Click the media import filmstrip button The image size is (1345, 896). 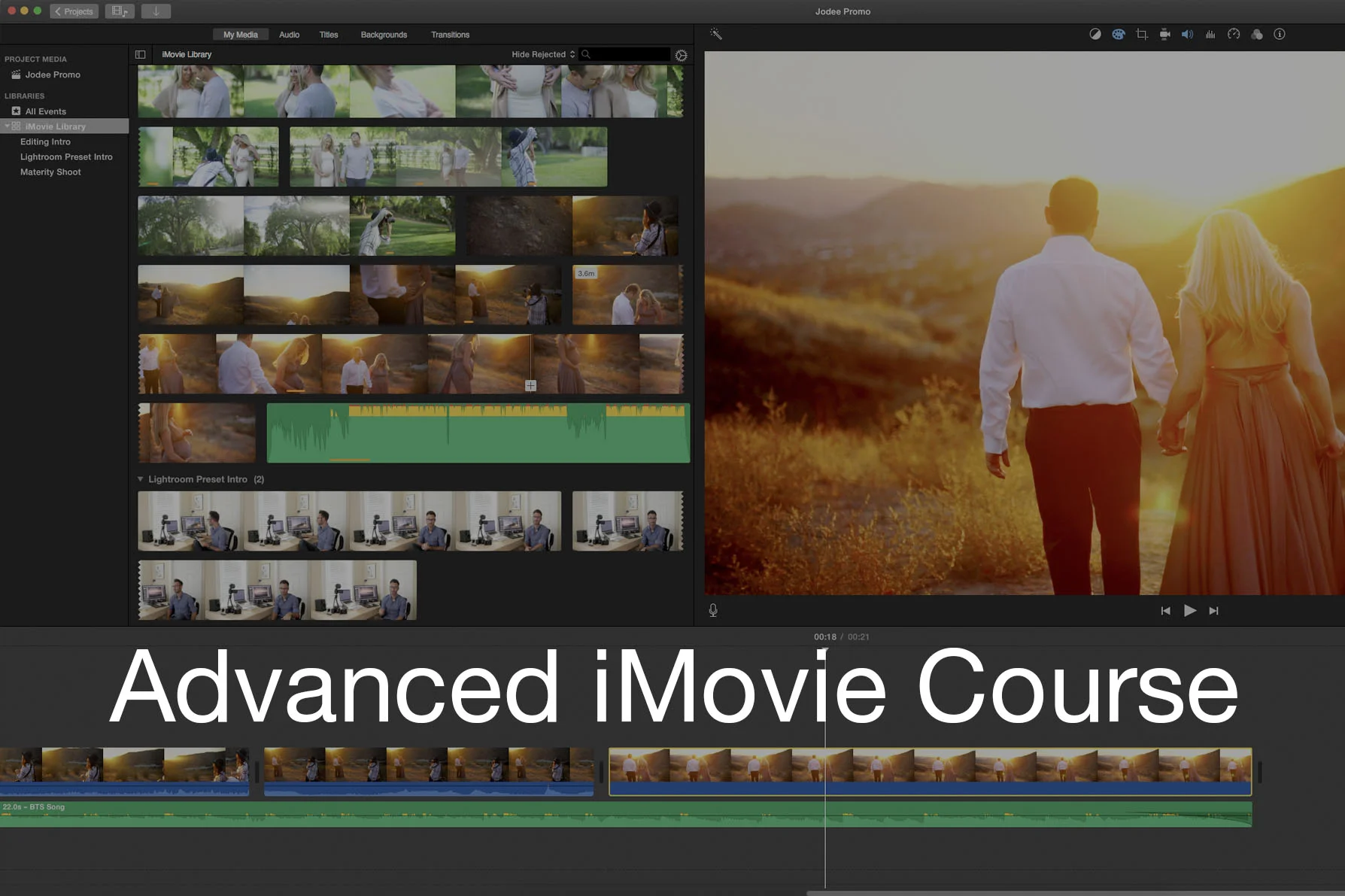pos(120,11)
